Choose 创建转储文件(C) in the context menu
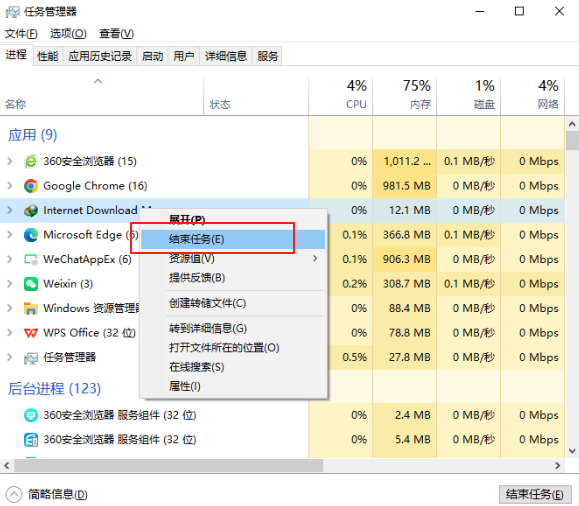Viewport: 579px width, 506px height. click(233, 303)
